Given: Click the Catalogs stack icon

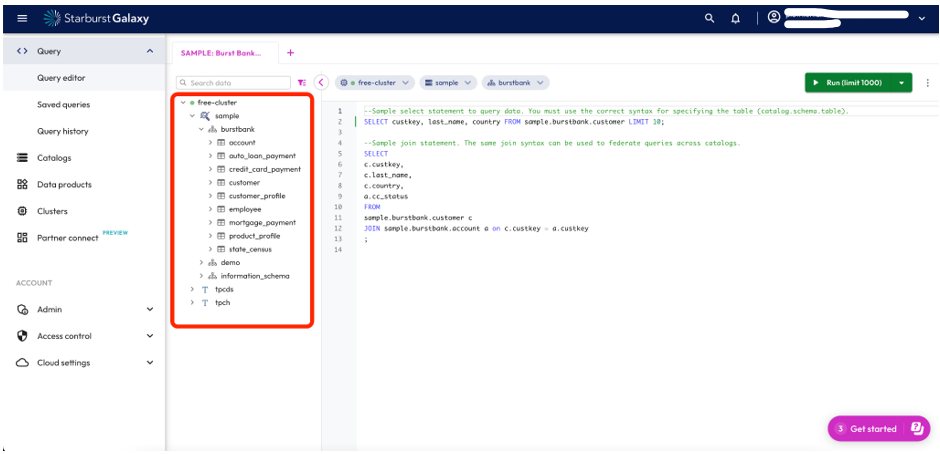Looking at the screenshot, I should click(22, 158).
